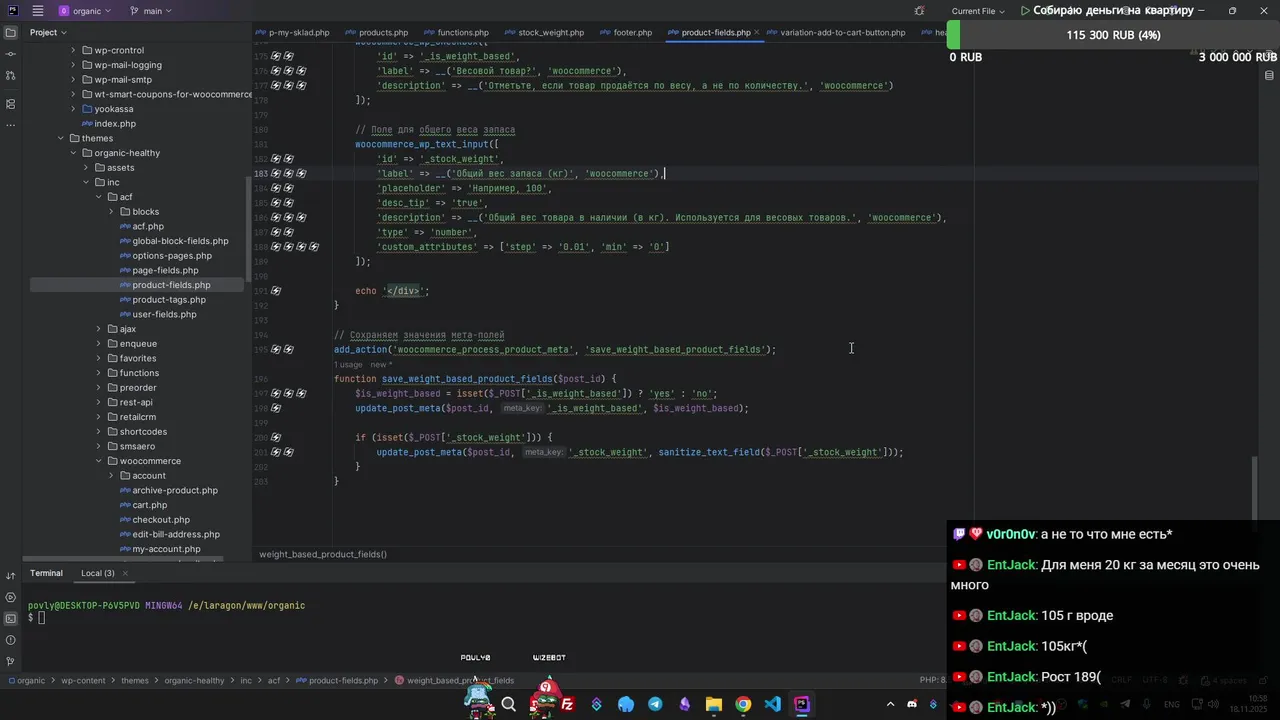The image size is (1280, 720).
Task: Switch to the functions.php tab
Action: point(456,33)
